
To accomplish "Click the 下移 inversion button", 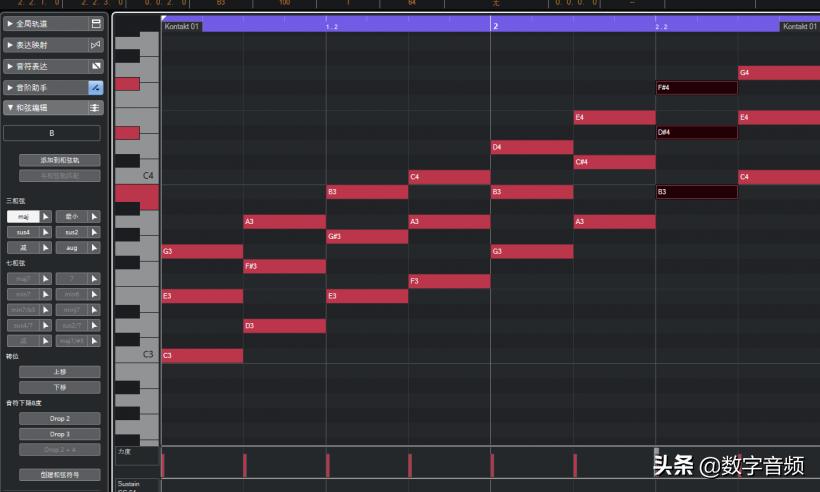I will 60,387.
